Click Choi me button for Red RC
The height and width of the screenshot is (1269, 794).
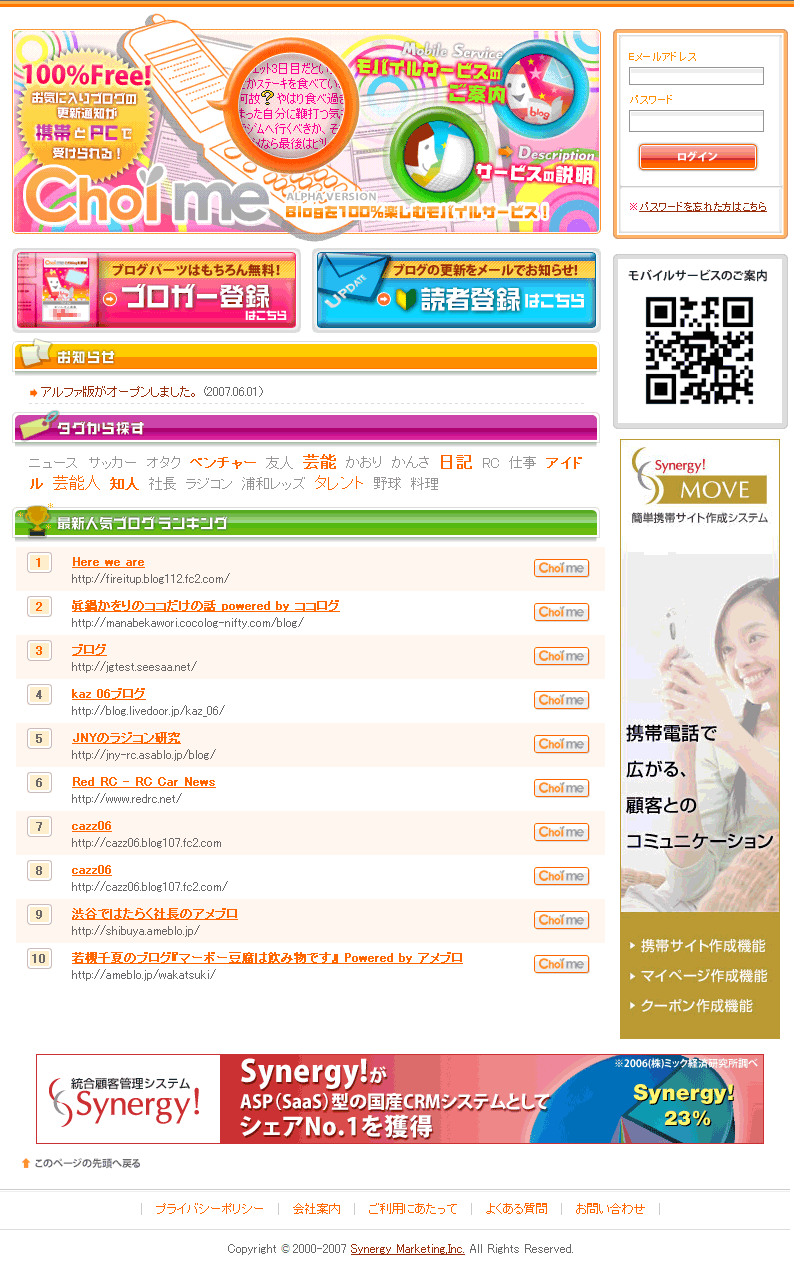561,788
